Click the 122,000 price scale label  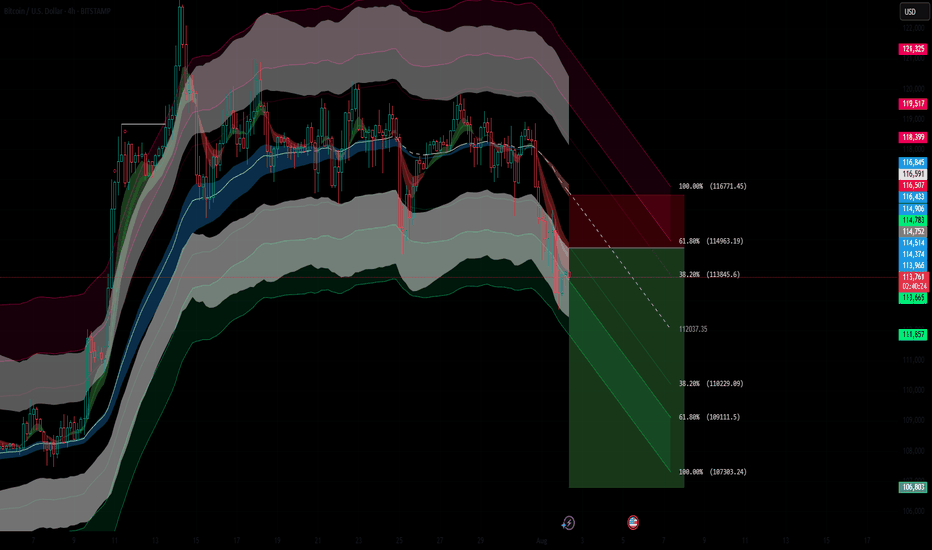tap(914, 28)
